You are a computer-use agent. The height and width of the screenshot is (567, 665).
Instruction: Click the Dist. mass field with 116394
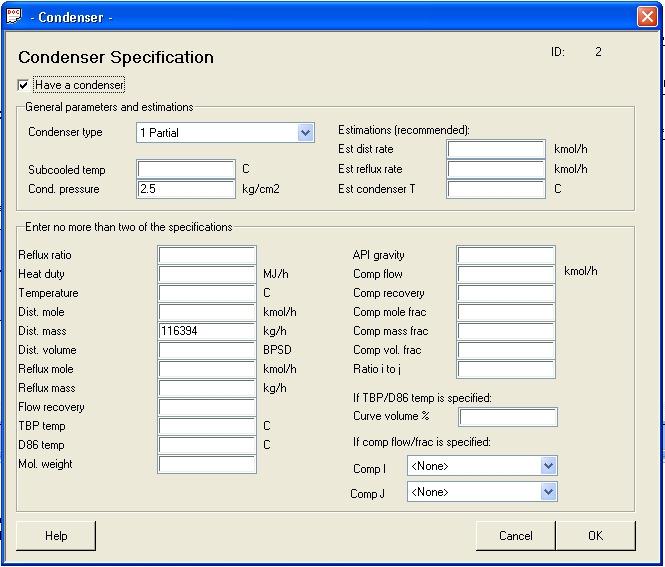207,331
